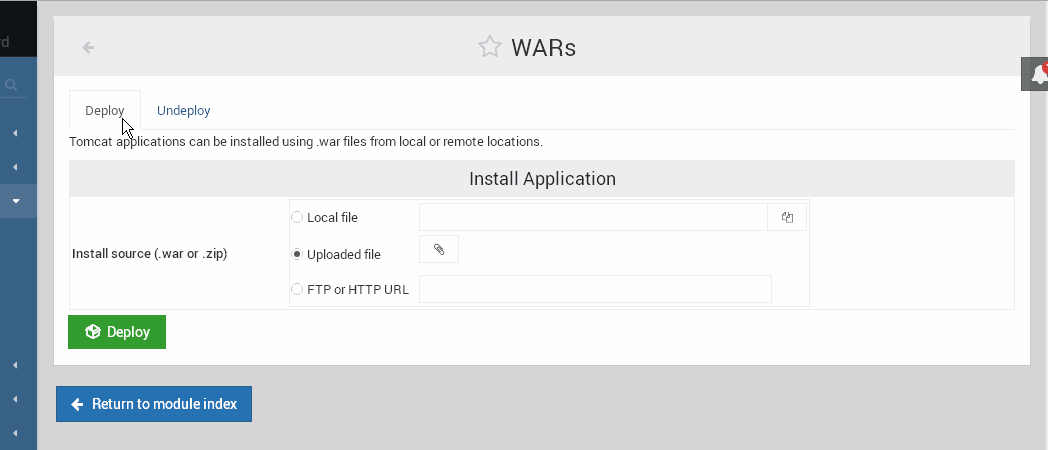This screenshot has height=450, width=1048.
Task: Click into the Local file path field
Action: pyautogui.click(x=594, y=217)
